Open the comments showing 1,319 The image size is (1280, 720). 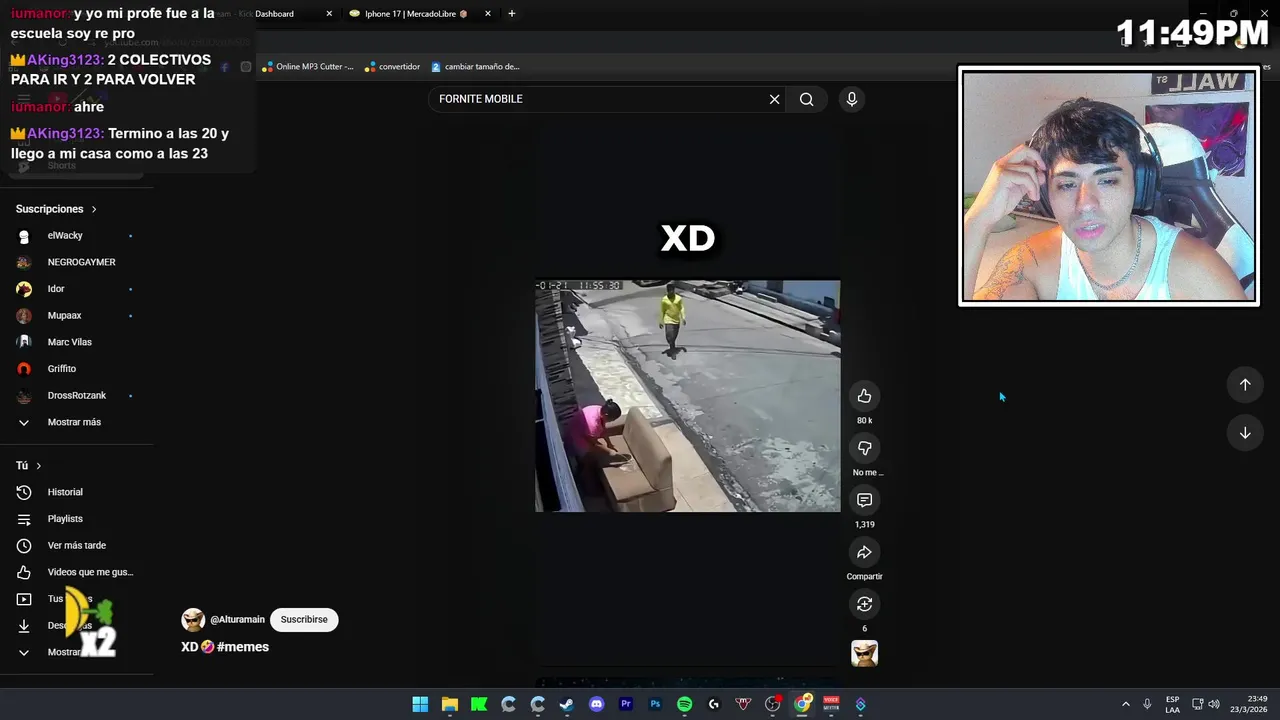pyautogui.click(x=864, y=500)
